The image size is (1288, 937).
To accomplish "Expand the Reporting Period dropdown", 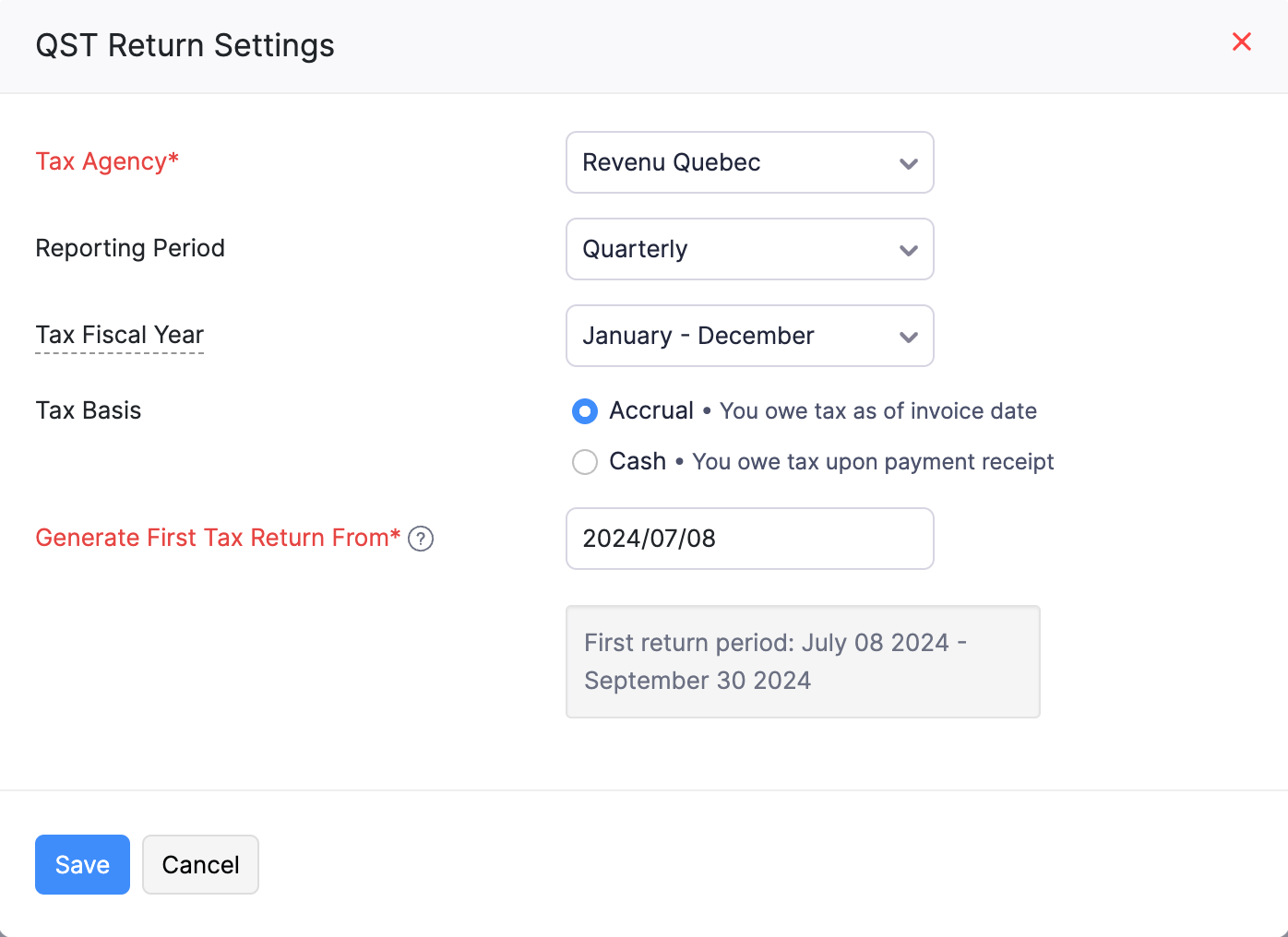I will [748, 249].
